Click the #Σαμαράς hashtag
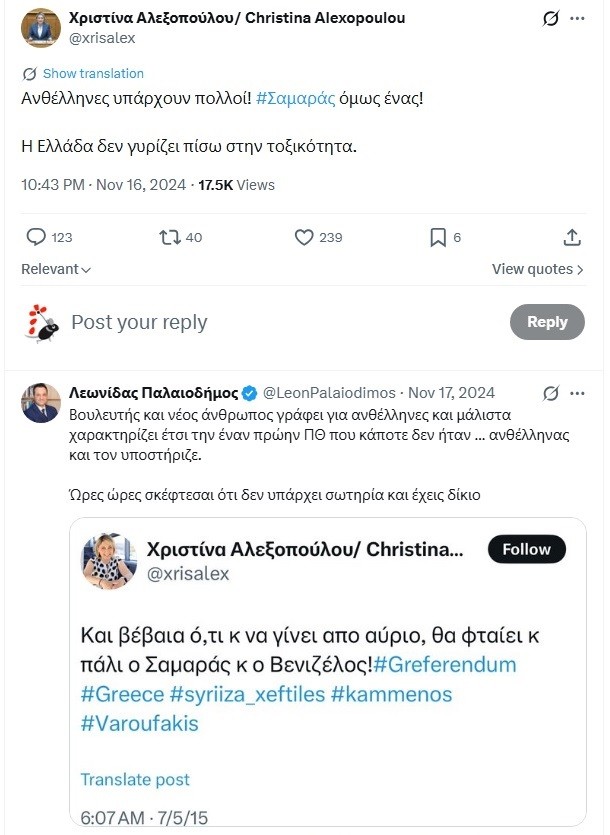The image size is (610, 835). pos(294,99)
